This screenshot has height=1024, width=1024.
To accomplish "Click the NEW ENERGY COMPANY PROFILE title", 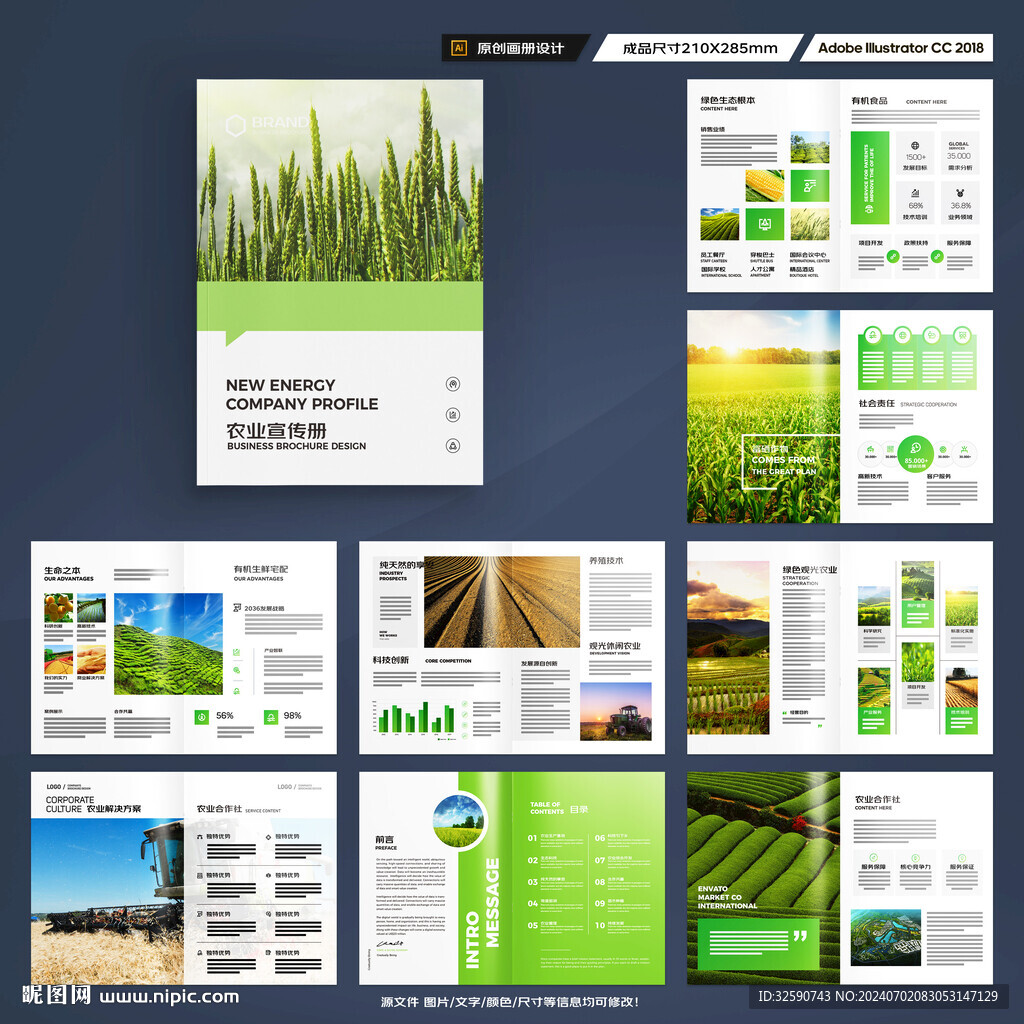I will (302, 394).
